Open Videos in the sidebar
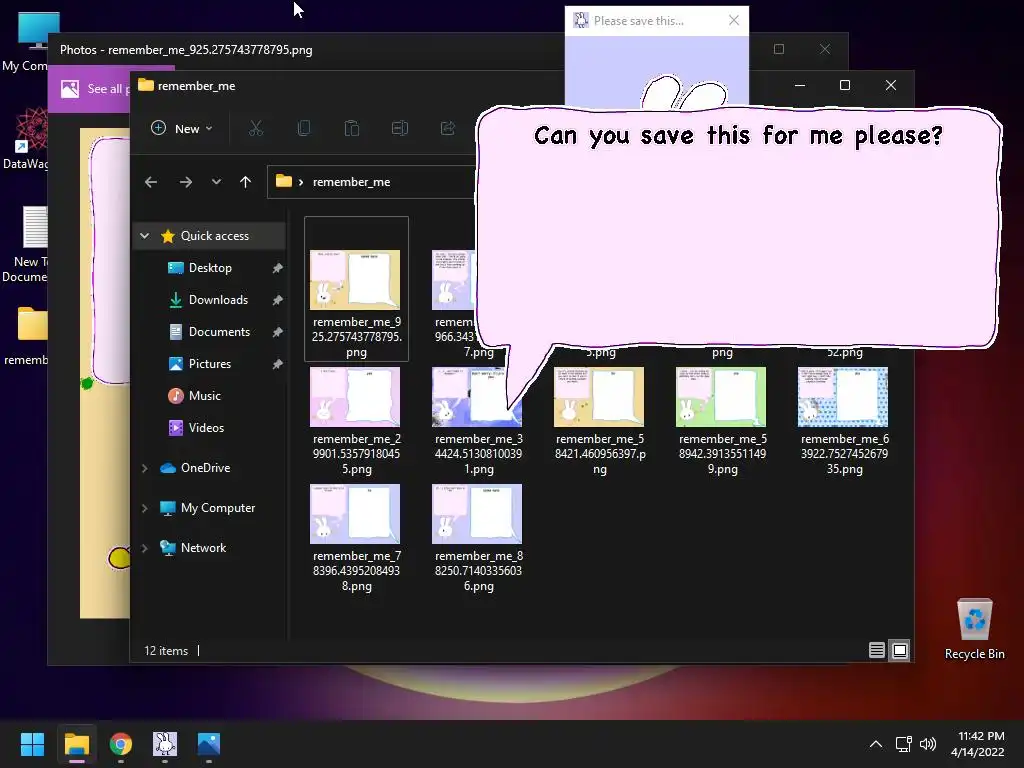Viewport: 1024px width, 768px height. [x=206, y=428]
